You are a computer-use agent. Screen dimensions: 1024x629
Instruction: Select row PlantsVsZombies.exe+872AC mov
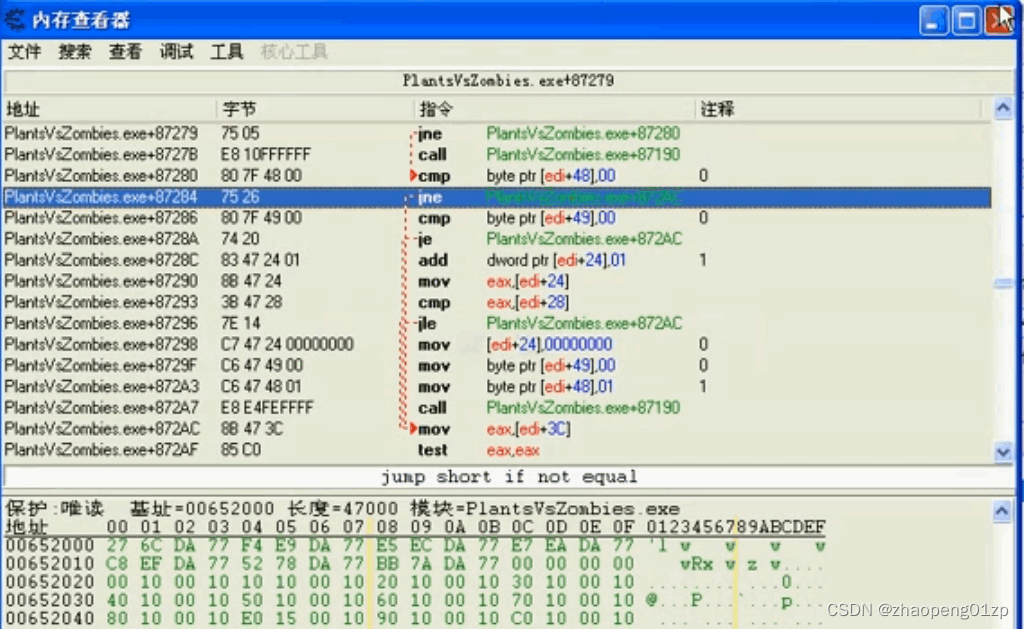click(497, 428)
